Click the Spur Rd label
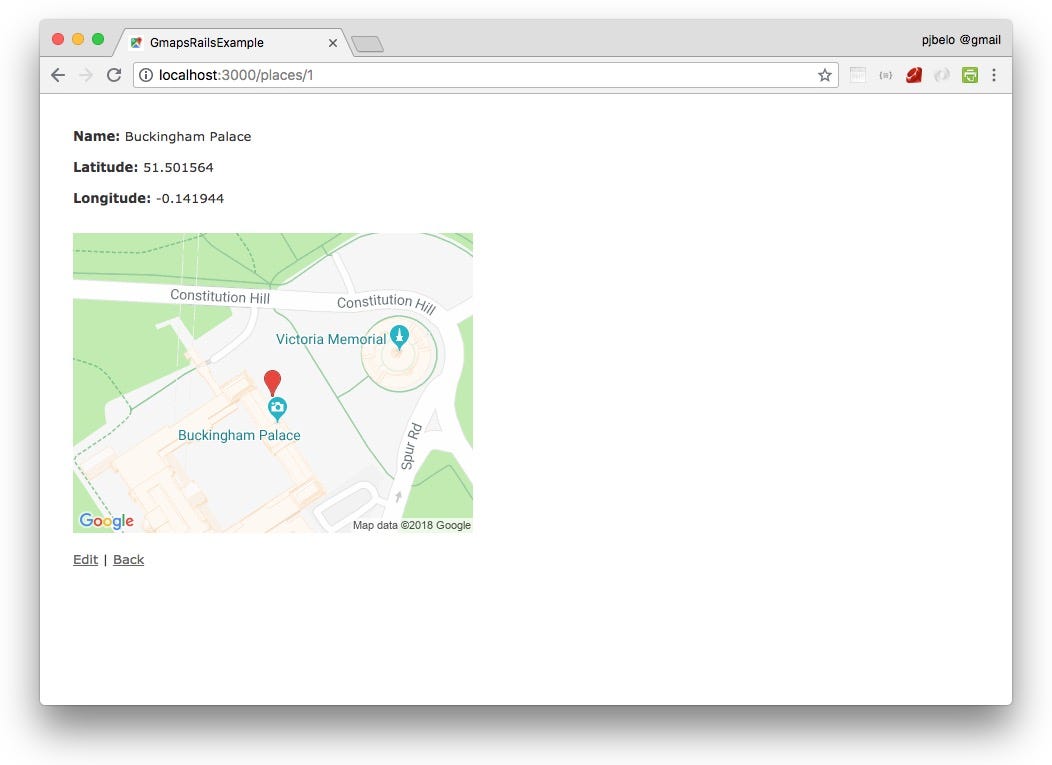 (411, 446)
